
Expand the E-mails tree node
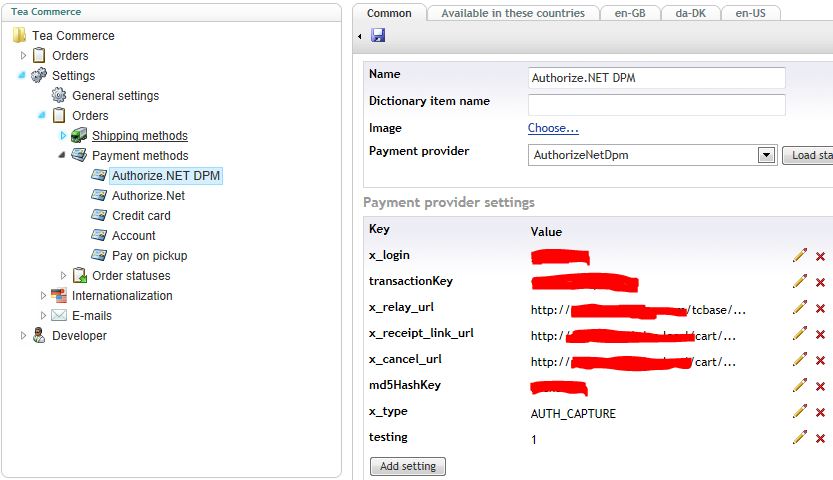tap(43, 315)
